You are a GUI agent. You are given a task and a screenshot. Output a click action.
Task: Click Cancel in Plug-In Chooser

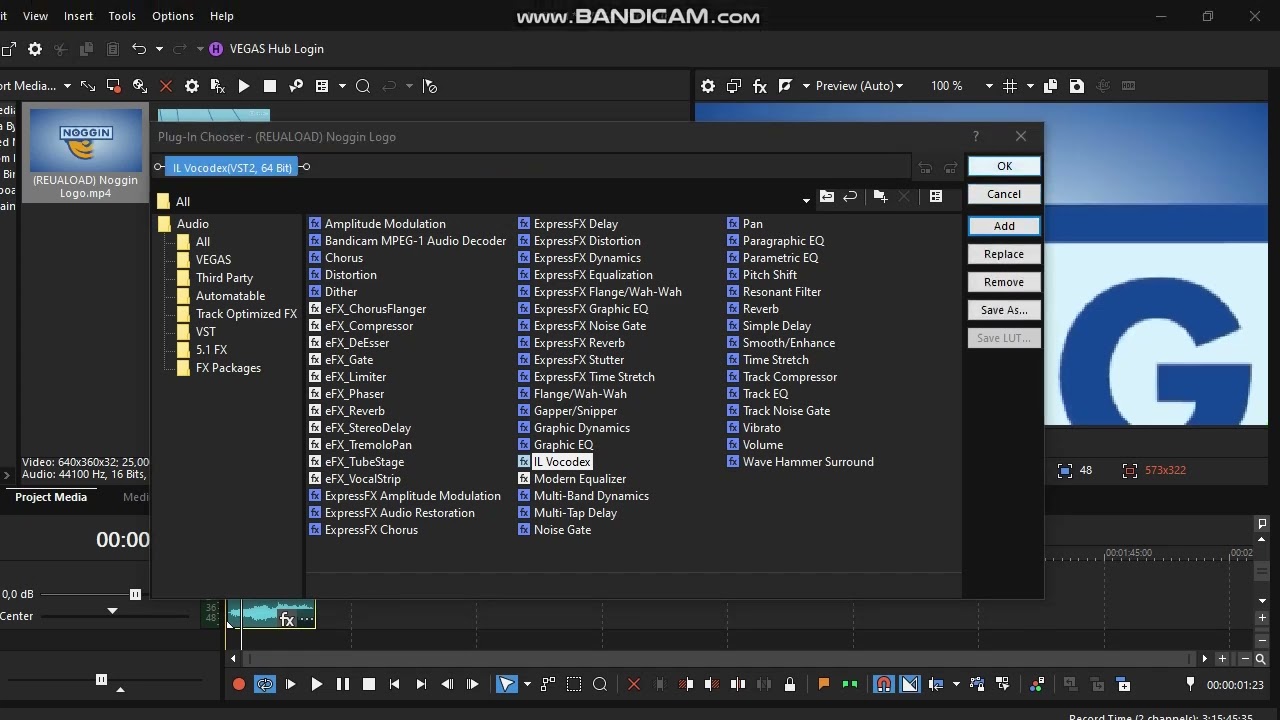click(1004, 194)
